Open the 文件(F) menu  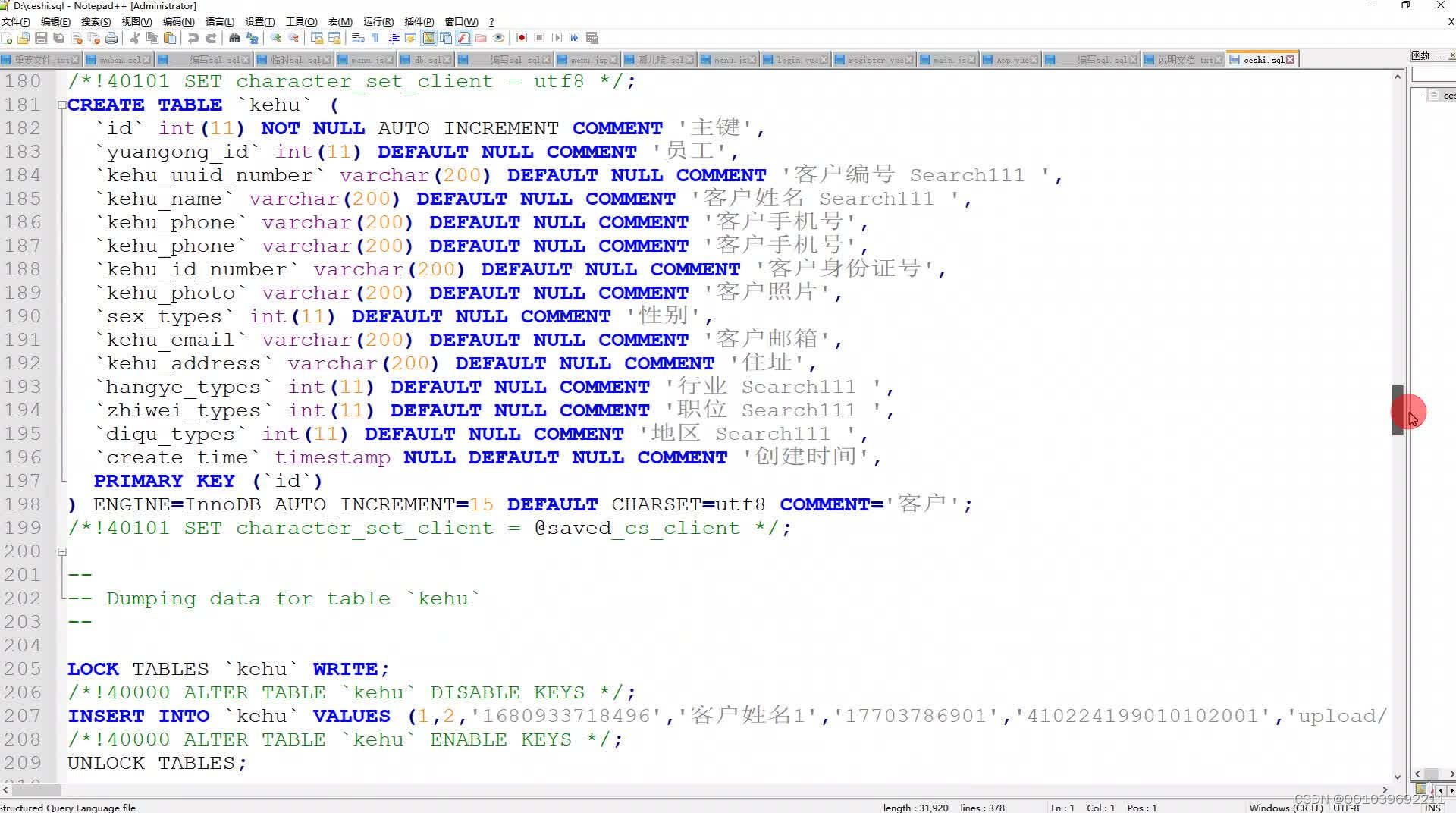15,22
